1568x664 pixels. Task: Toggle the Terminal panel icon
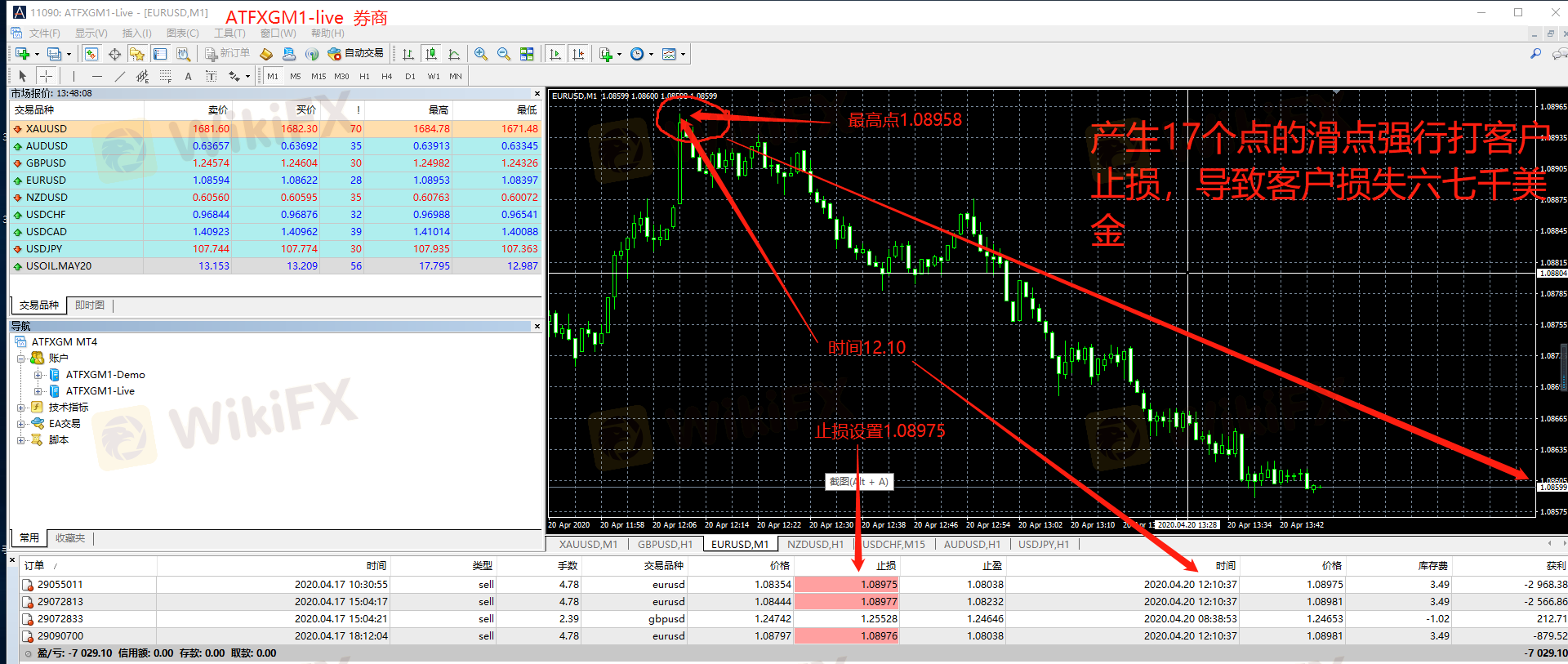[160, 54]
